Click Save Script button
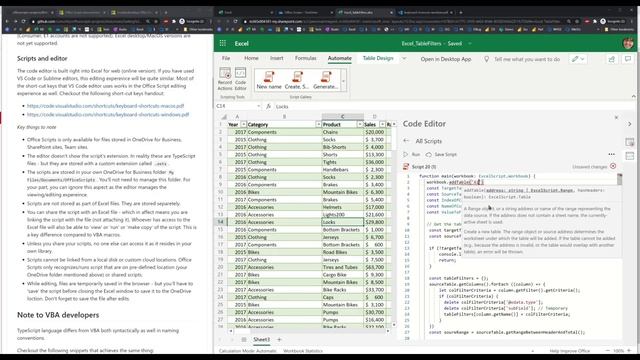The width and height of the screenshot is (640, 360). [x=441, y=154]
